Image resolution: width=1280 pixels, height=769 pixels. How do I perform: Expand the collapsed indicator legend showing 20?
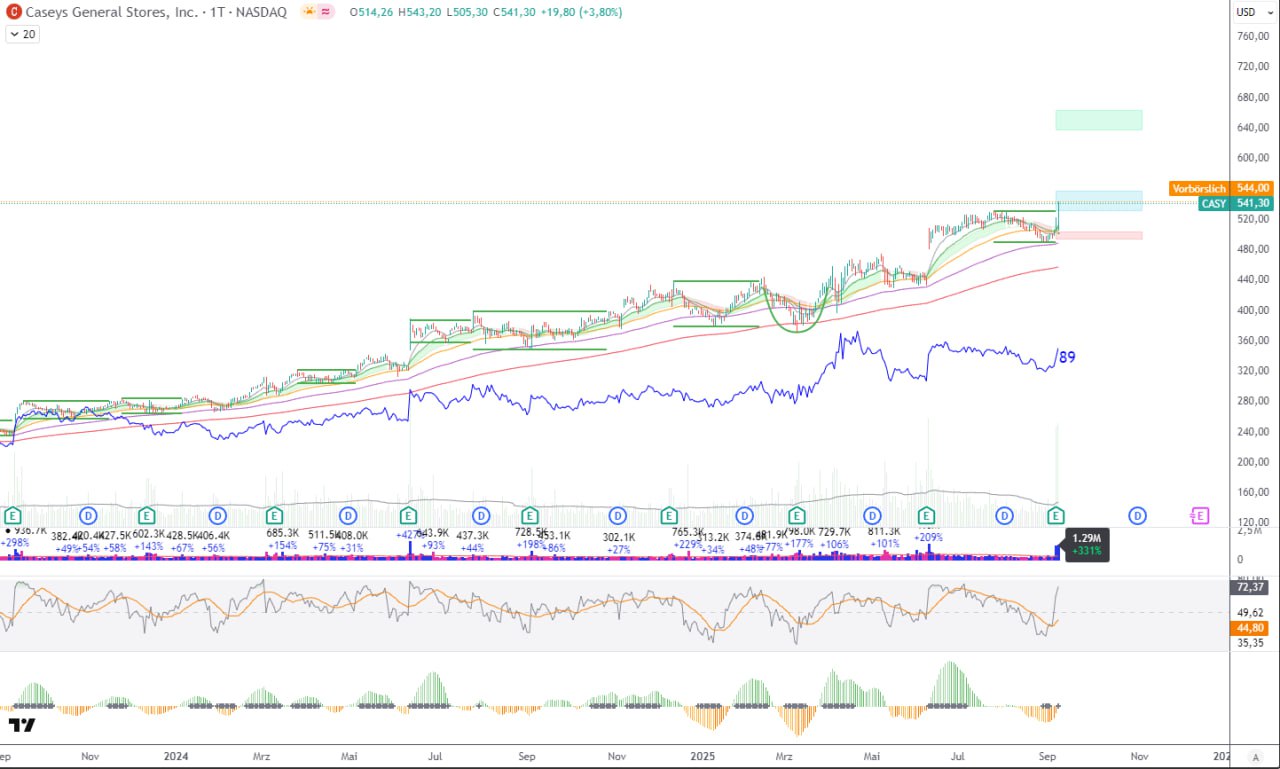(x=22, y=34)
